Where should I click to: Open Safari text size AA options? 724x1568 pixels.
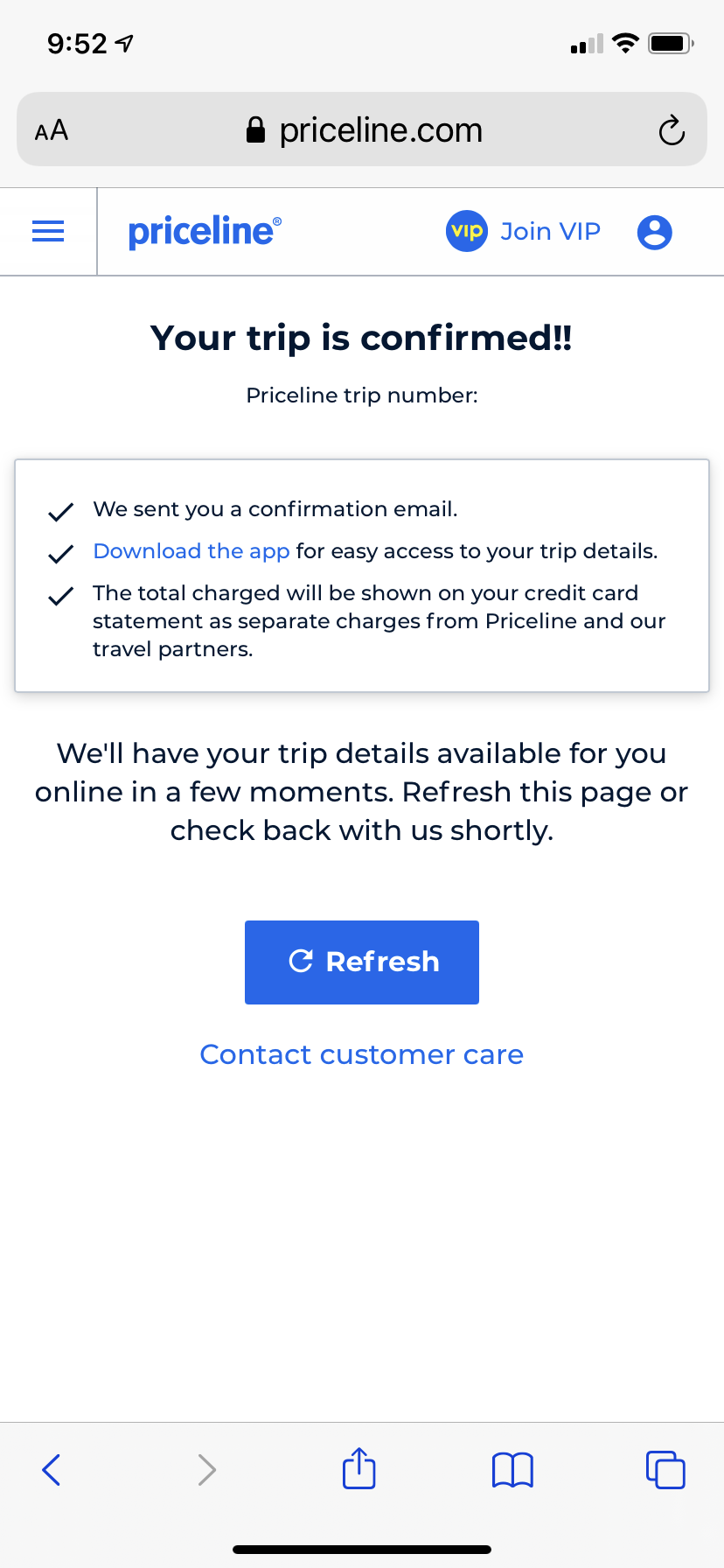pyautogui.click(x=52, y=131)
